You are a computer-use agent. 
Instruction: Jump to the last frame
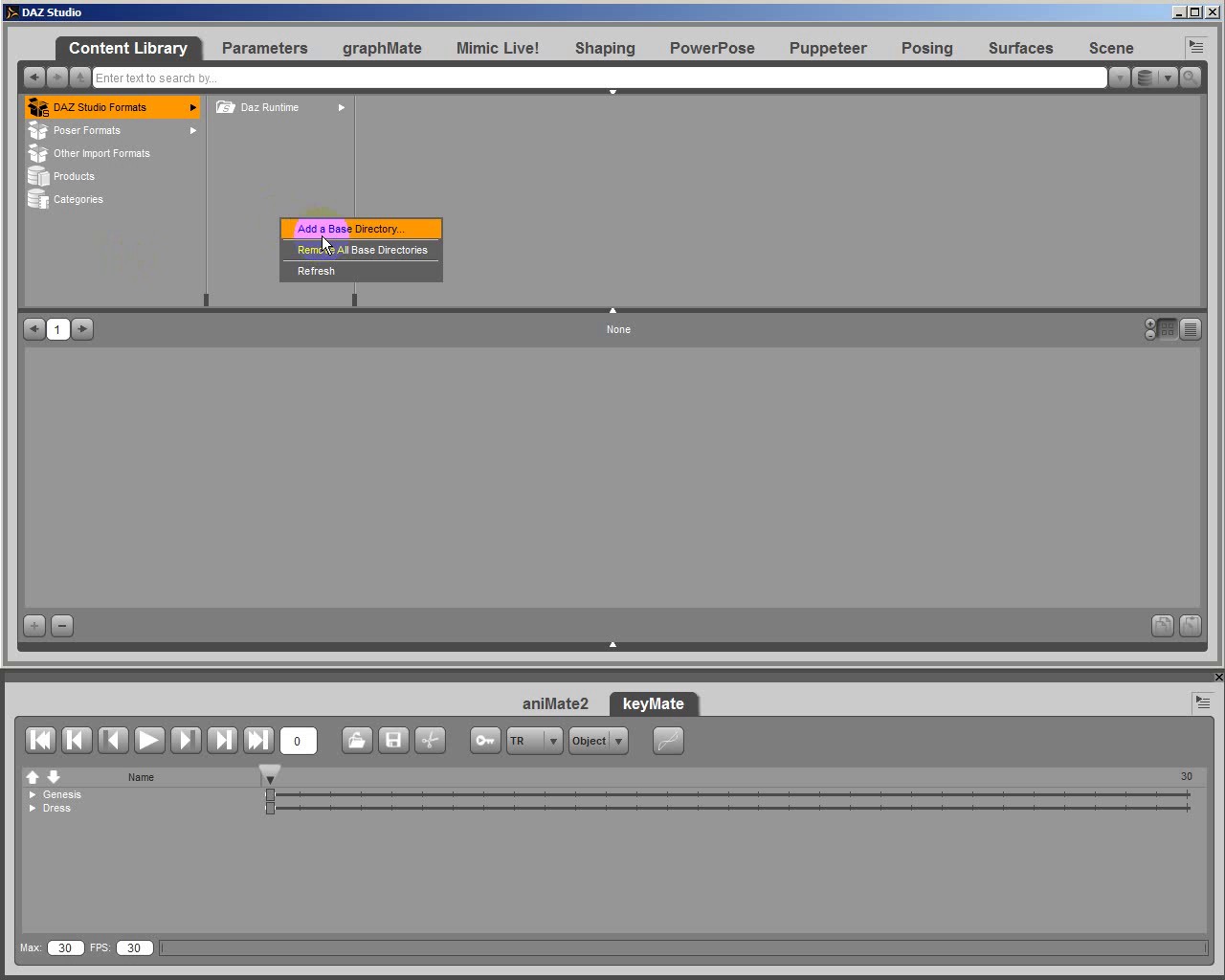[258, 740]
